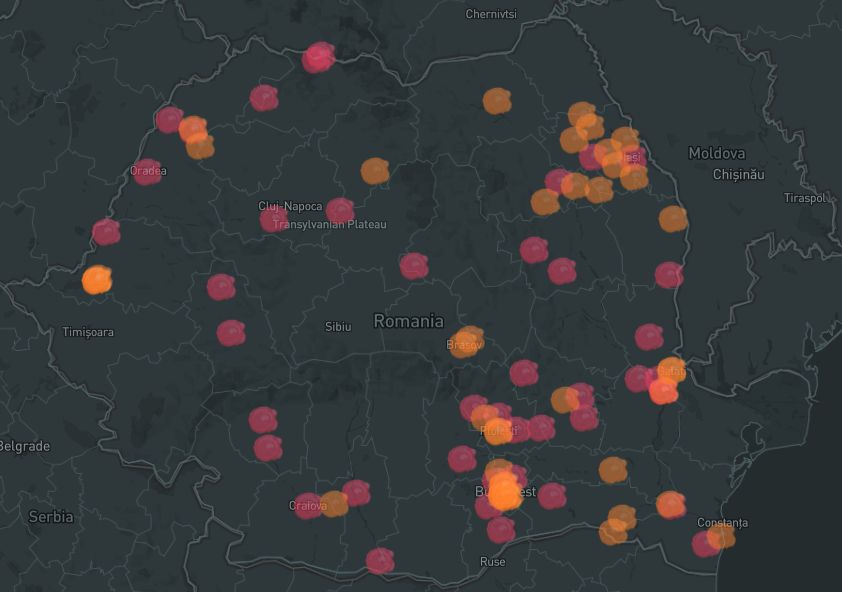Select the Timișoara city label

point(88,331)
